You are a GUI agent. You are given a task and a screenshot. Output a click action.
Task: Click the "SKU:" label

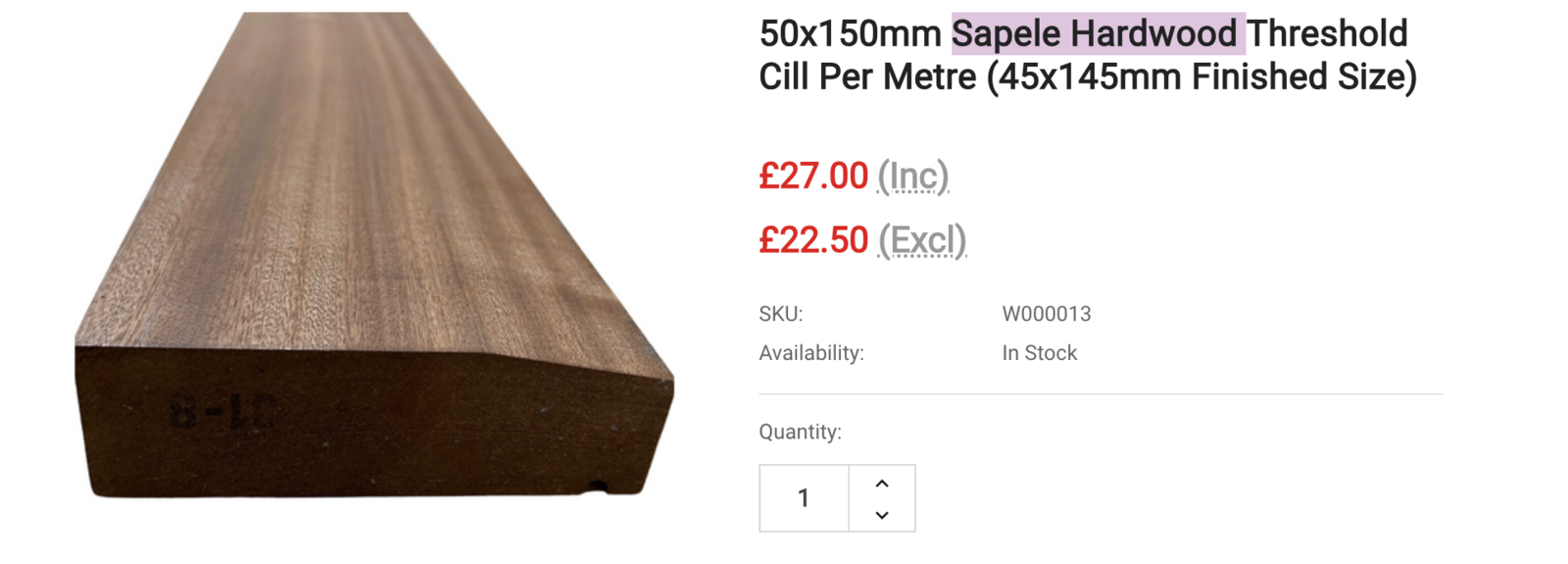pos(780,314)
